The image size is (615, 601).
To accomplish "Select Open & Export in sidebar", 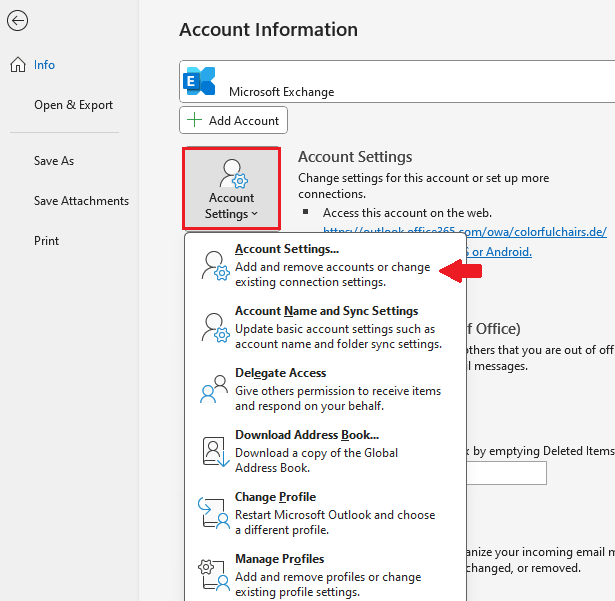I will point(73,105).
